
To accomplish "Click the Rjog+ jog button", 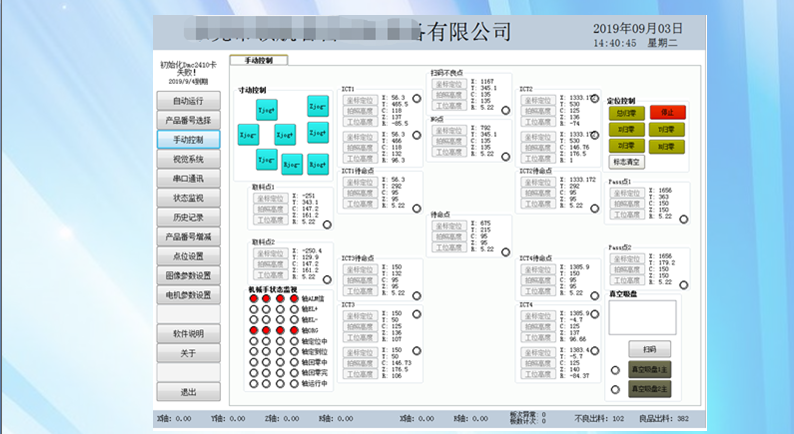I will (x=318, y=165).
